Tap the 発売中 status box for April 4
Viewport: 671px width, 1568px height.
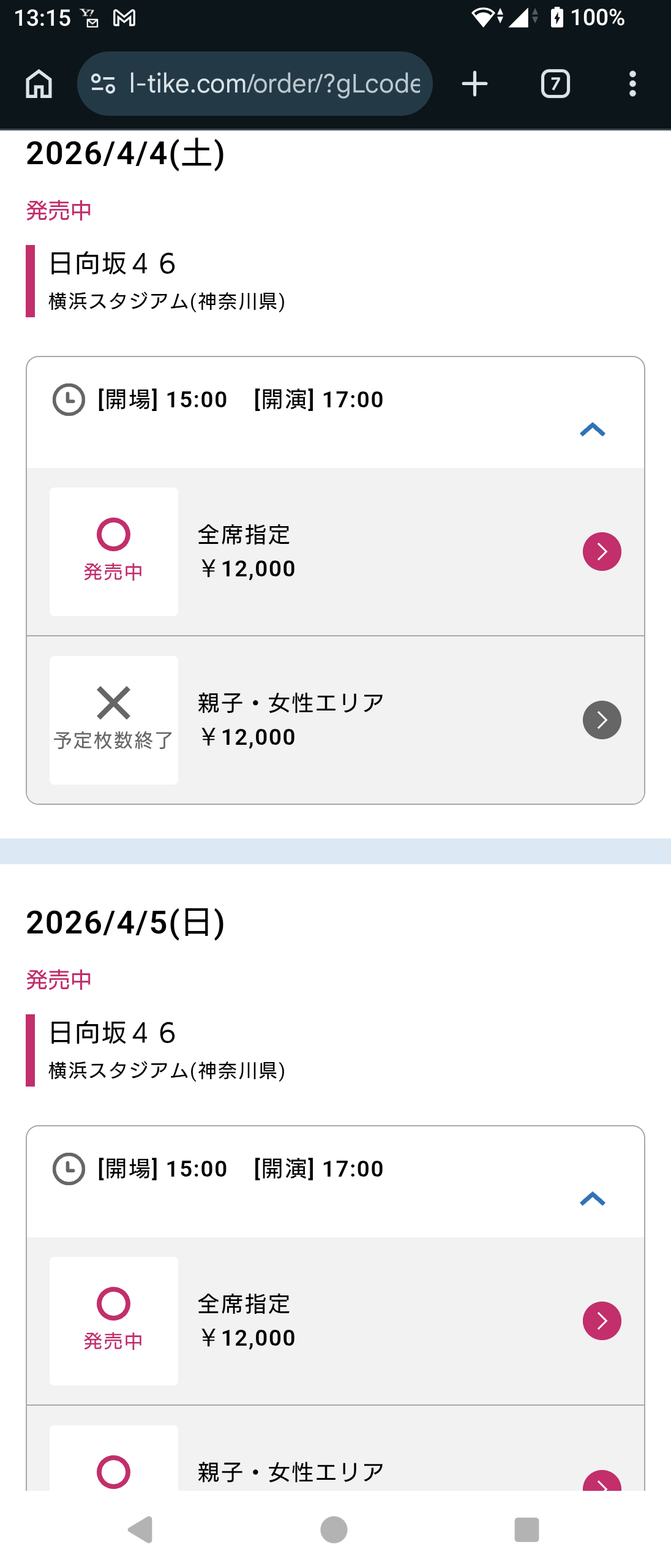pos(114,551)
